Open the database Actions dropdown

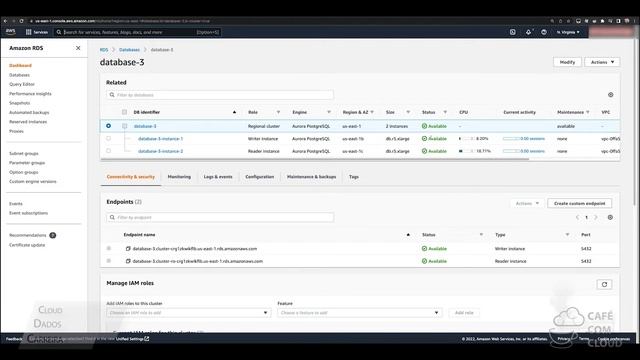602,62
